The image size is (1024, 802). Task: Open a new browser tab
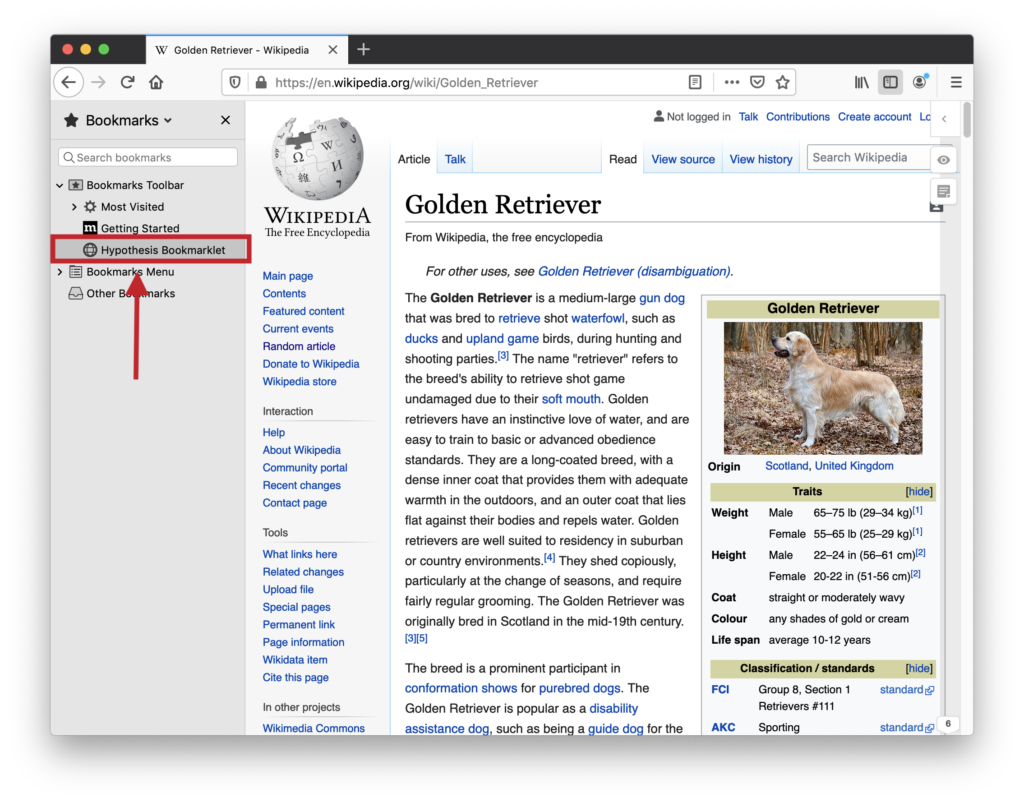364,50
